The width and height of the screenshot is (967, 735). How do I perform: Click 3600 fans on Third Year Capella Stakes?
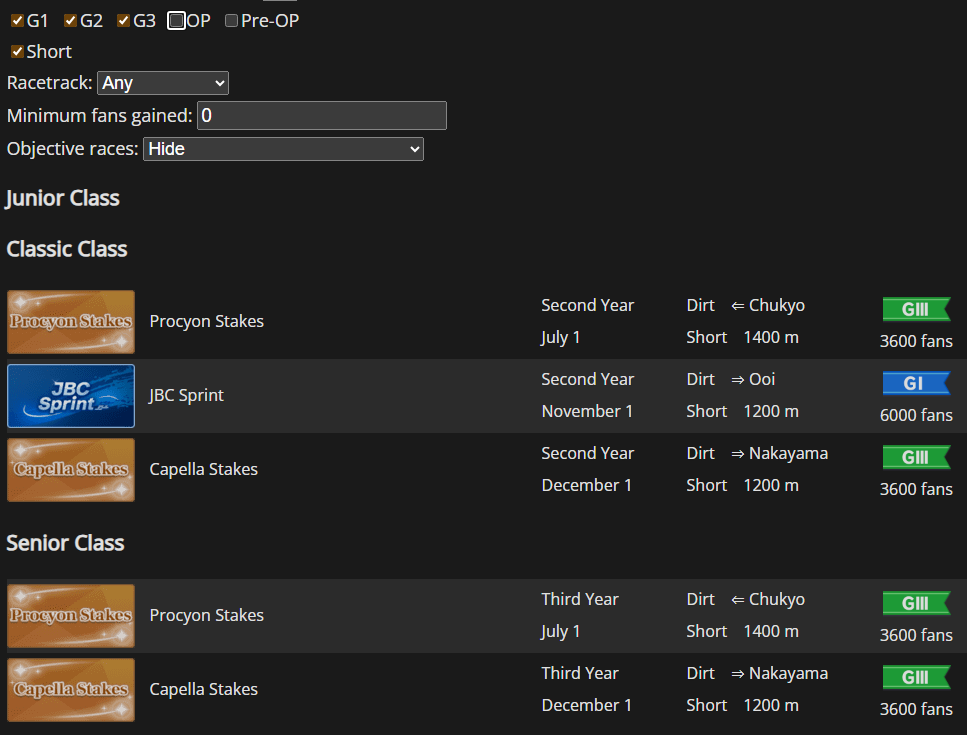pos(916,710)
